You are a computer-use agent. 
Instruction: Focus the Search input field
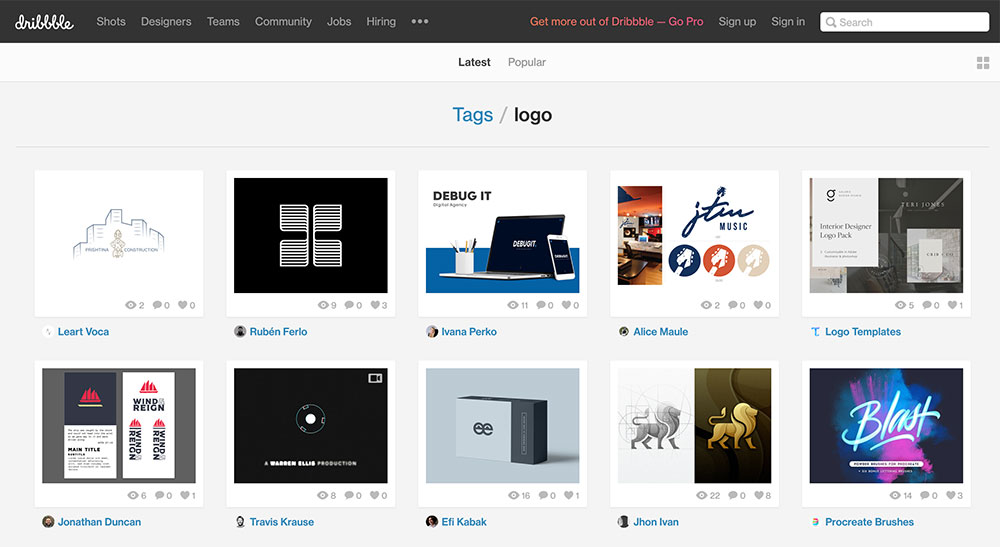[x=904, y=22]
